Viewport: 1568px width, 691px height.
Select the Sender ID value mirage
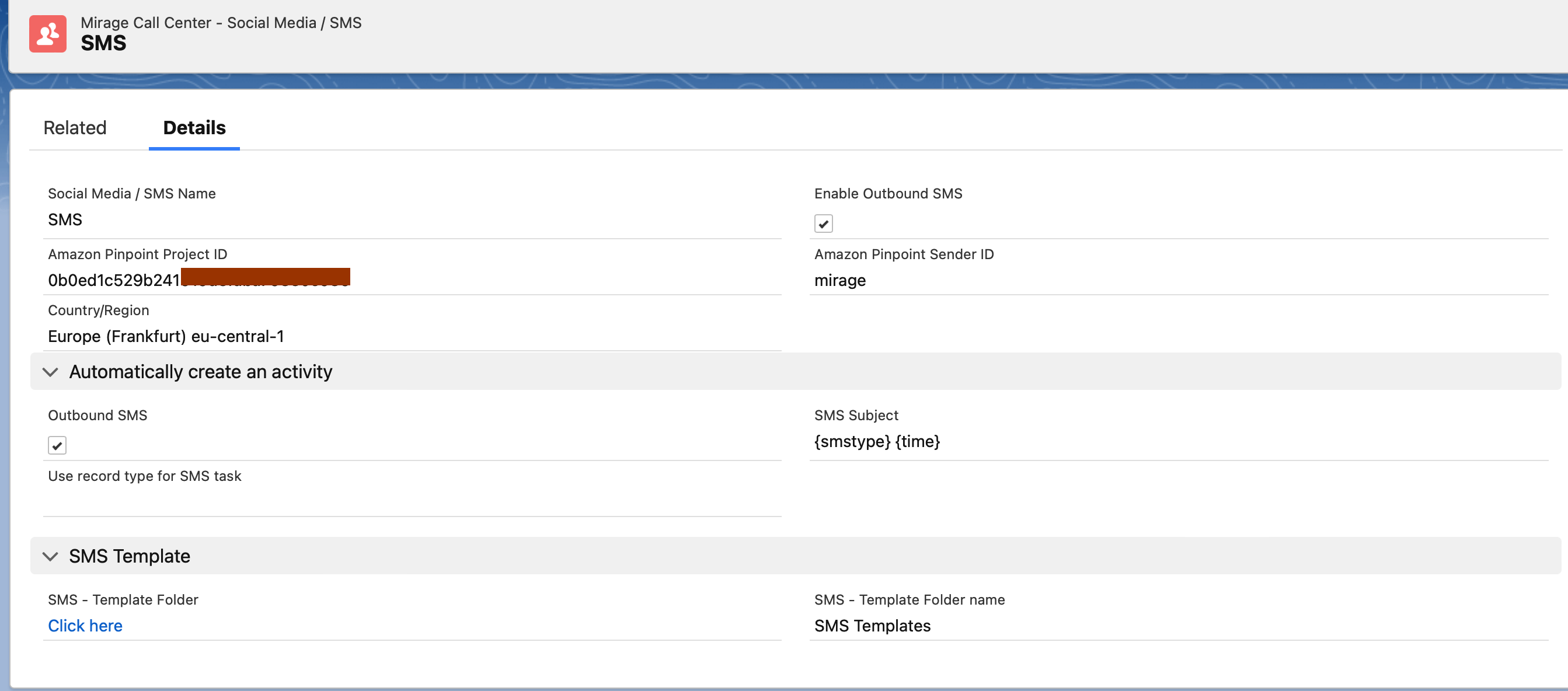click(840, 280)
